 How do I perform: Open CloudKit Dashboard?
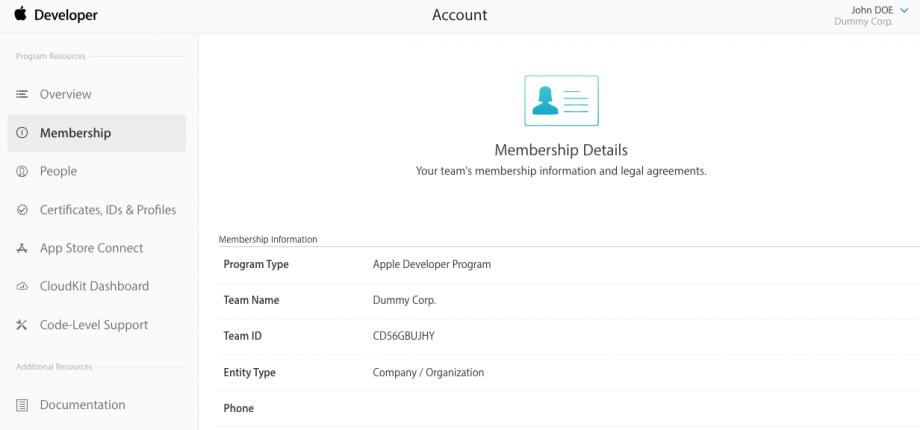(x=94, y=286)
